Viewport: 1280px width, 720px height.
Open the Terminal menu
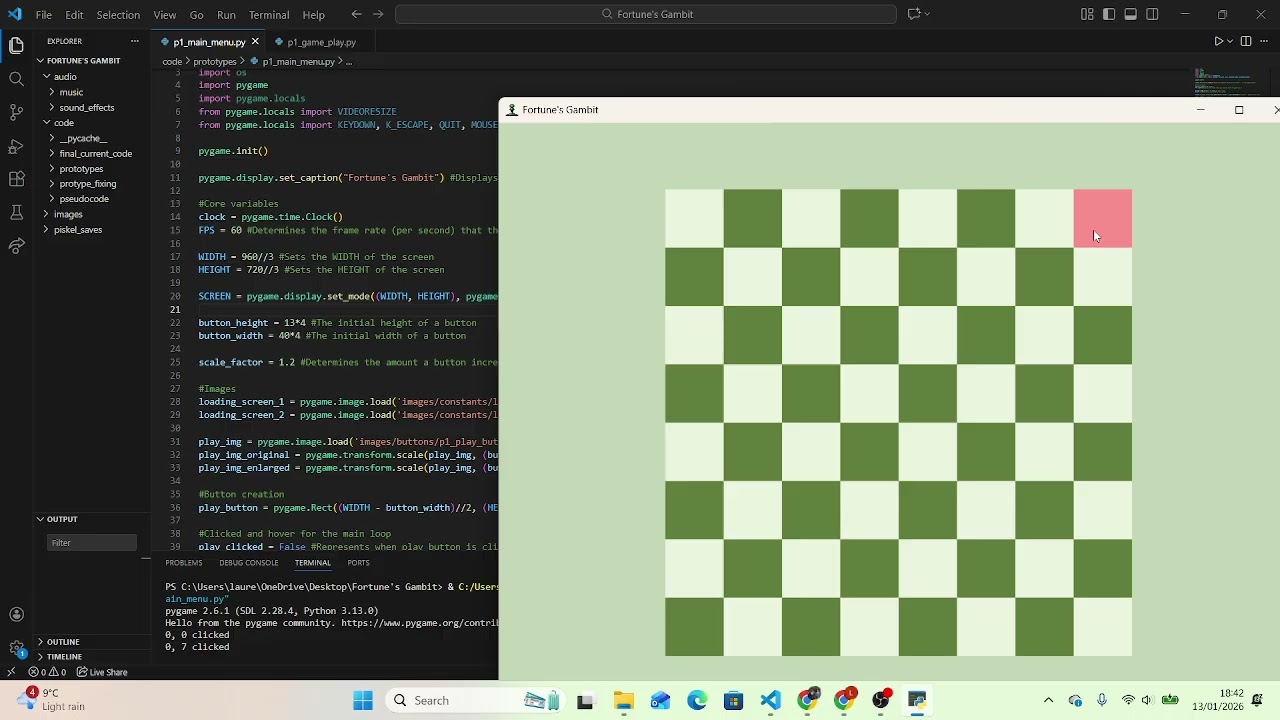pyautogui.click(x=269, y=15)
